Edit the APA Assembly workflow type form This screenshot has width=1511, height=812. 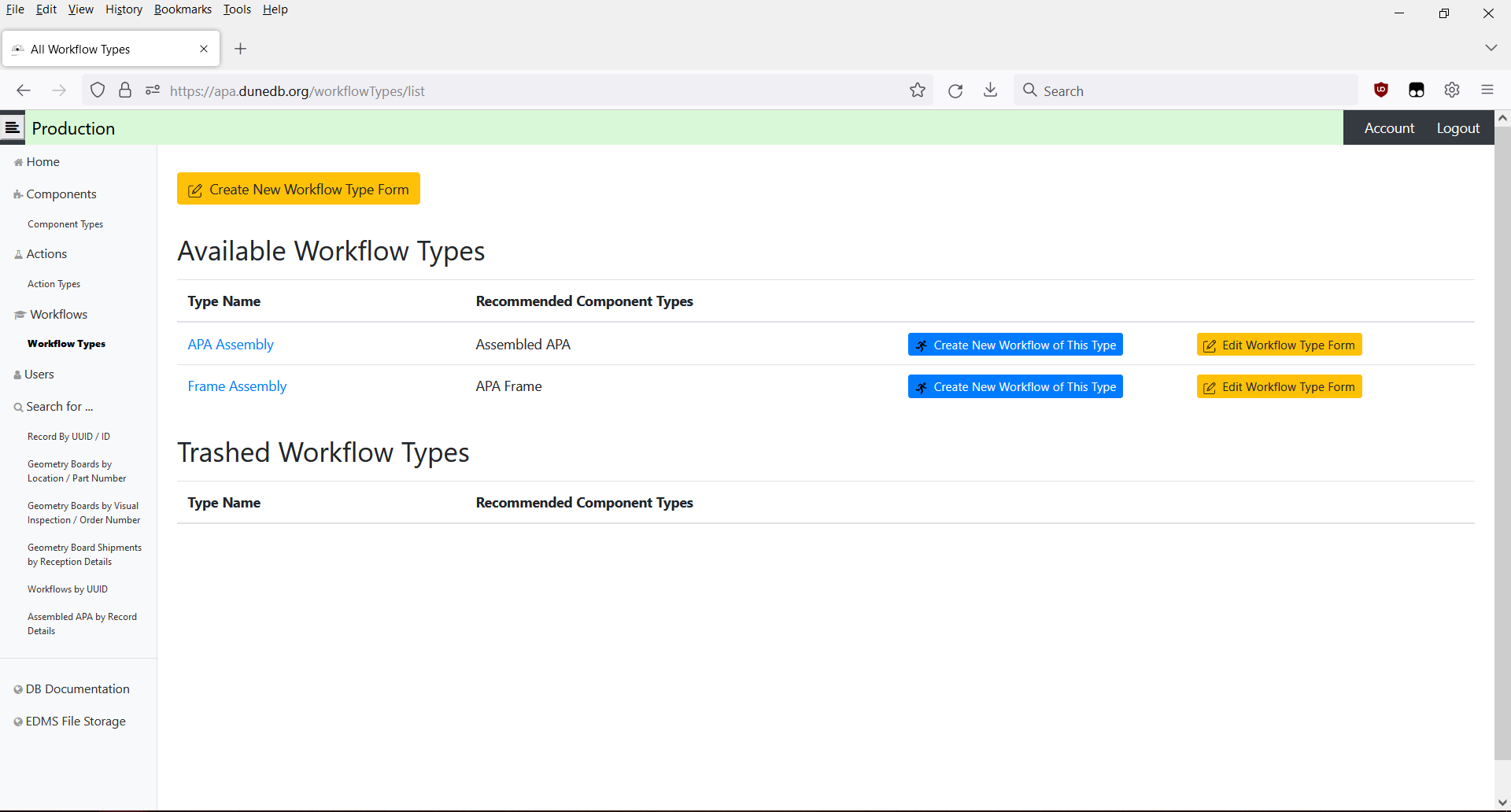pyautogui.click(x=1280, y=345)
